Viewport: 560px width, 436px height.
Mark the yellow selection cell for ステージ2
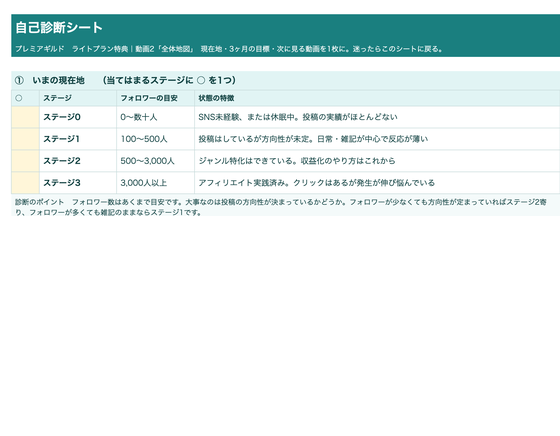point(25,161)
